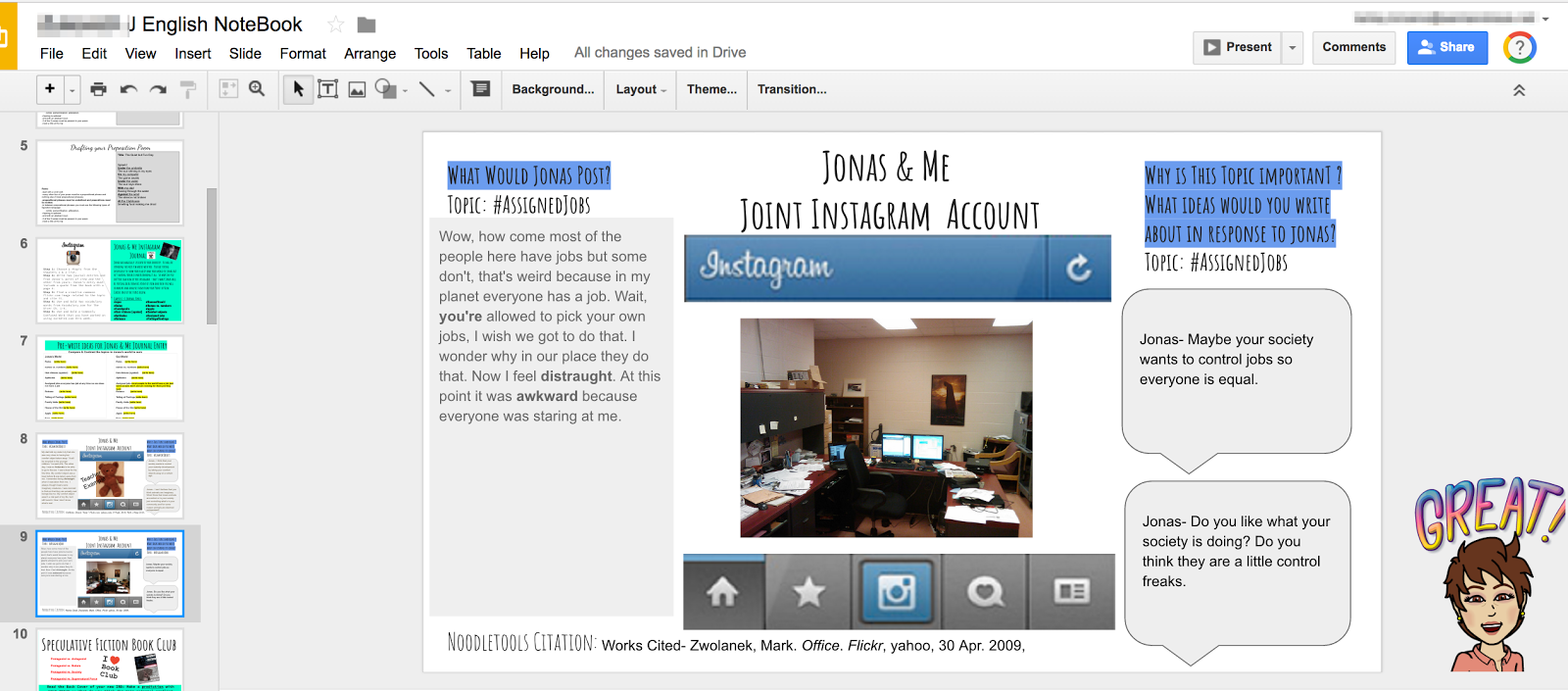Open the File menu
This screenshot has height=691, width=1568.
coord(52,53)
